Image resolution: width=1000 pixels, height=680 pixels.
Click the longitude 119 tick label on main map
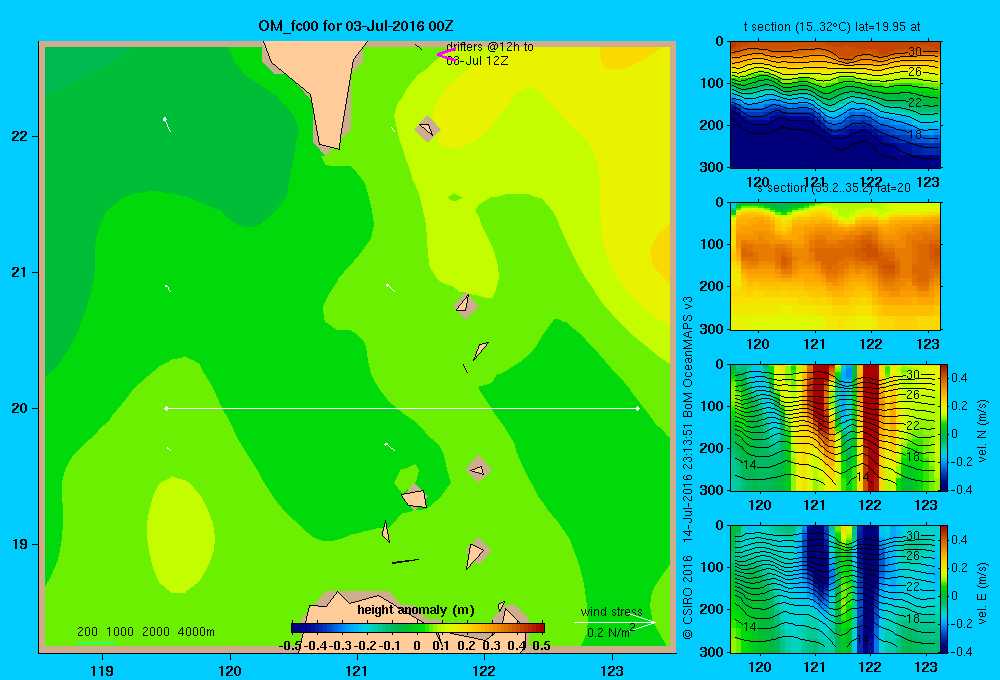click(102, 670)
